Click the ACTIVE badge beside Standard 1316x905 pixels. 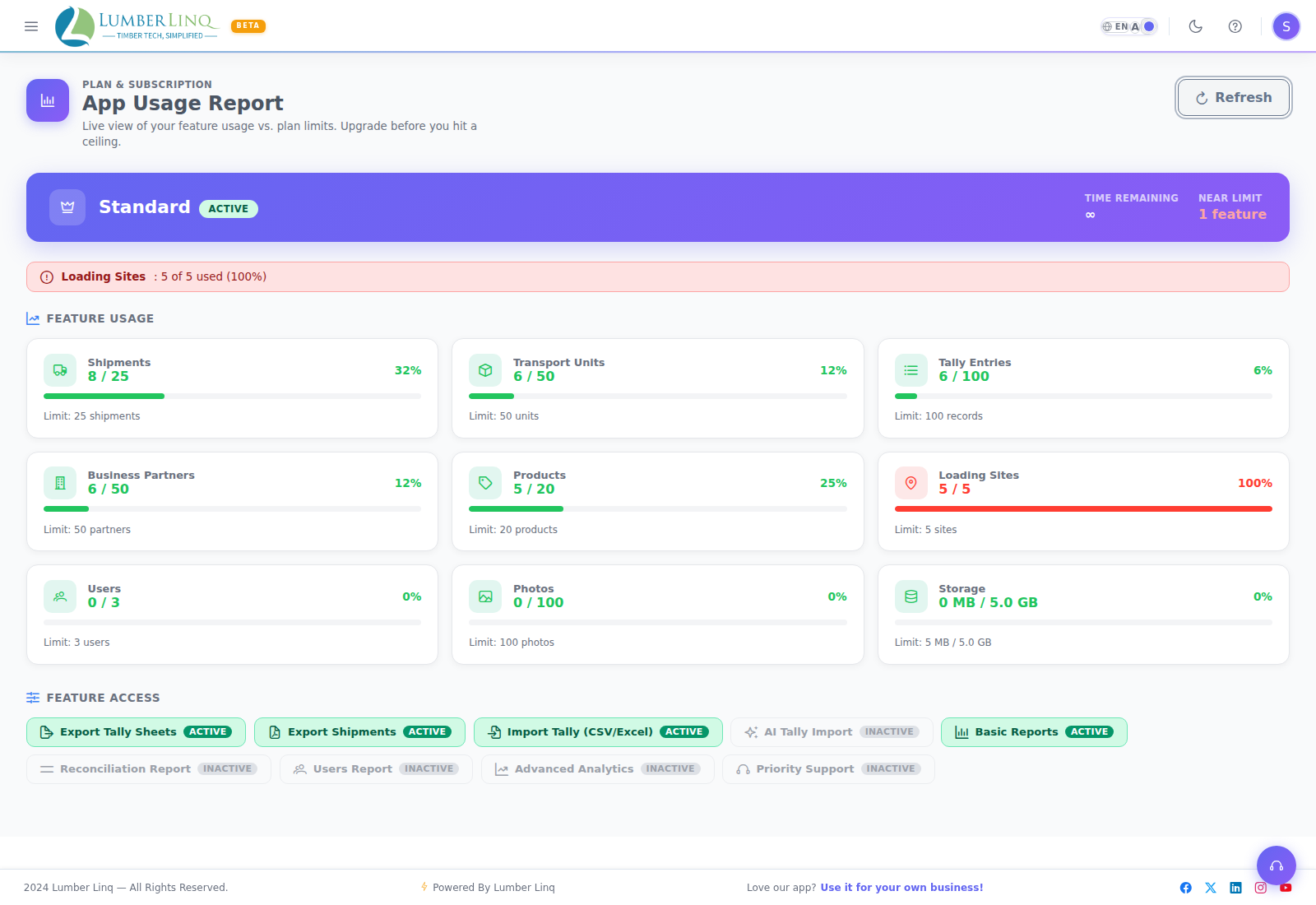click(229, 209)
